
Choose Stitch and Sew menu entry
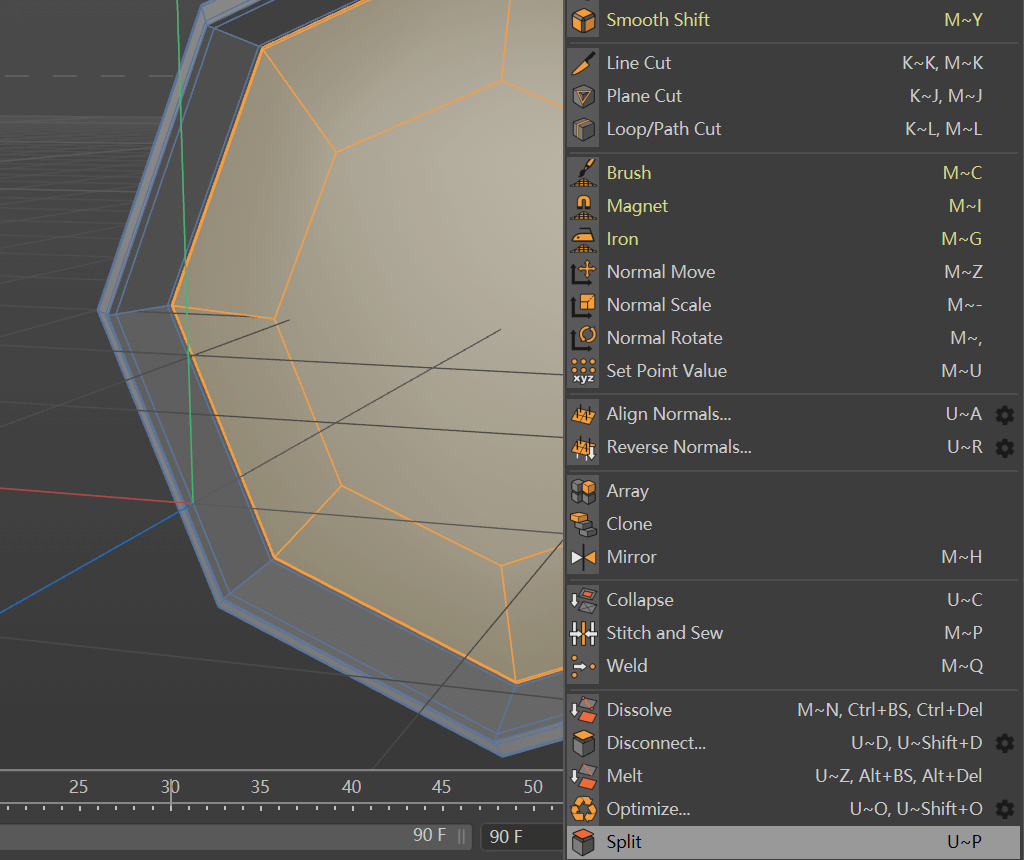click(x=793, y=633)
